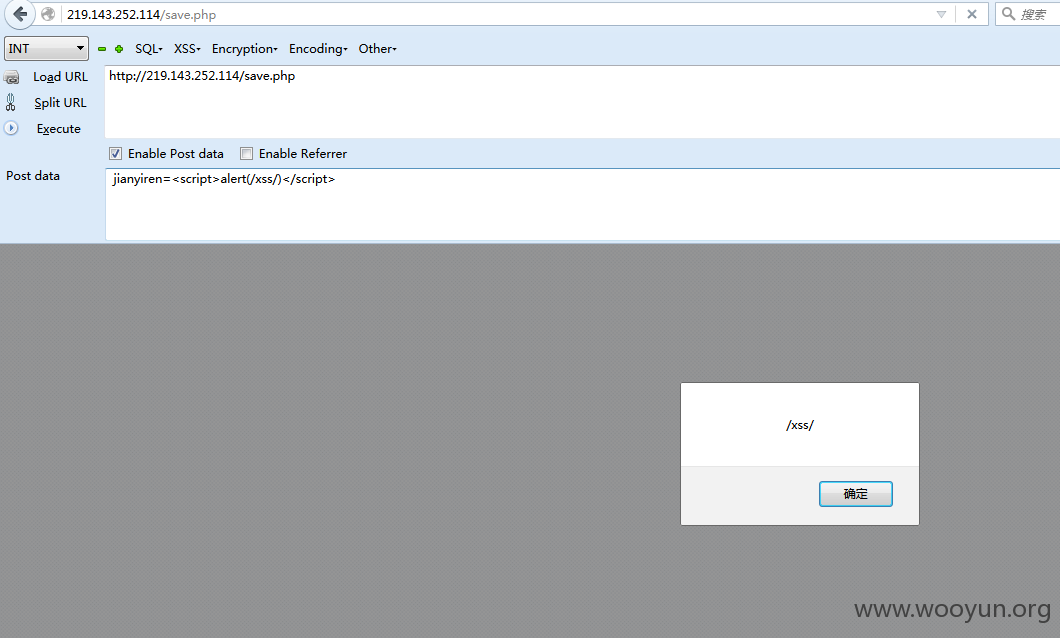Viewport: 1060px width, 638px height.
Task: Click the green plus HackBar icon
Action: pyautogui.click(x=119, y=49)
